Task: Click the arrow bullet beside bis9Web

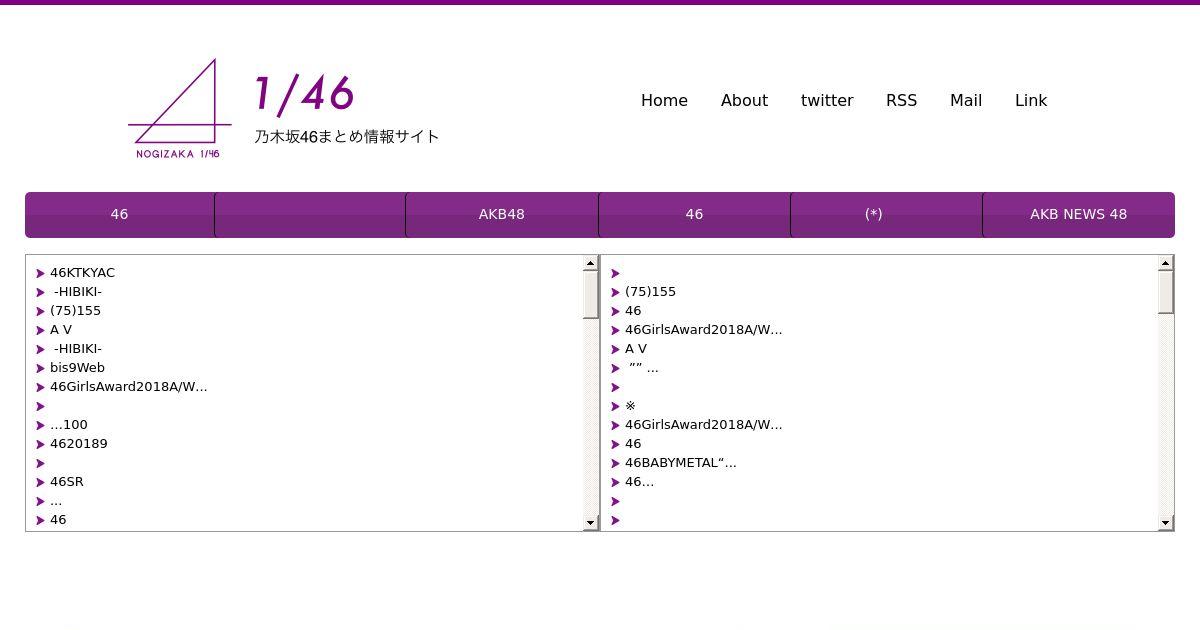Action: pos(41,368)
